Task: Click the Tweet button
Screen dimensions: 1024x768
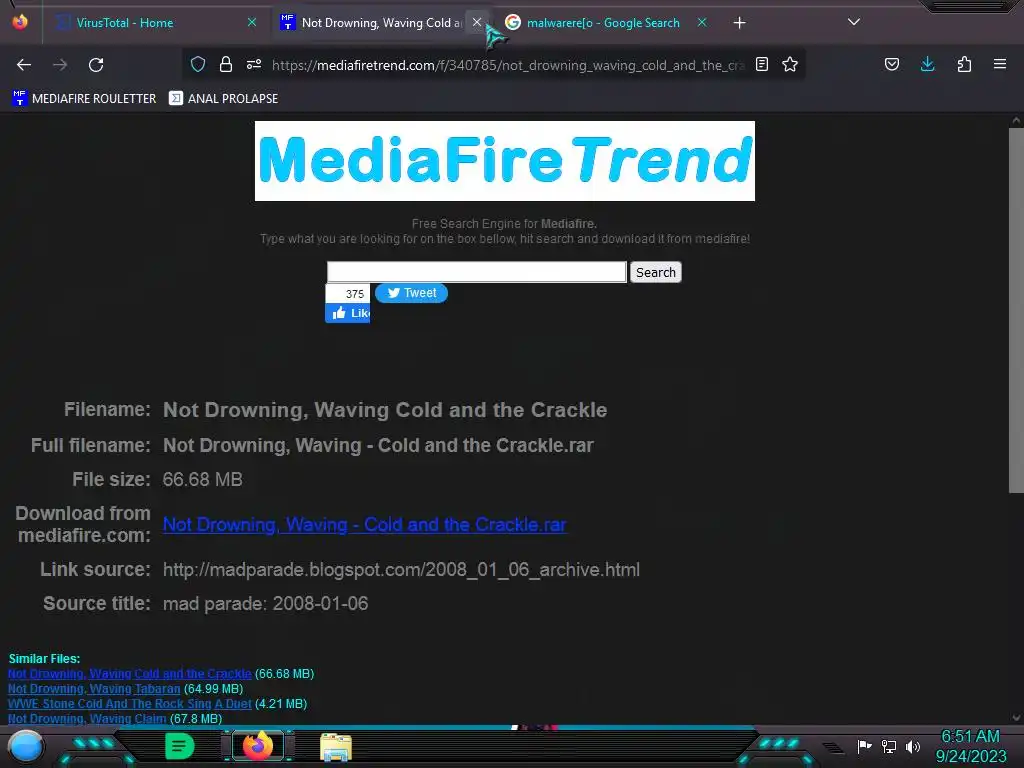Action: [411, 293]
